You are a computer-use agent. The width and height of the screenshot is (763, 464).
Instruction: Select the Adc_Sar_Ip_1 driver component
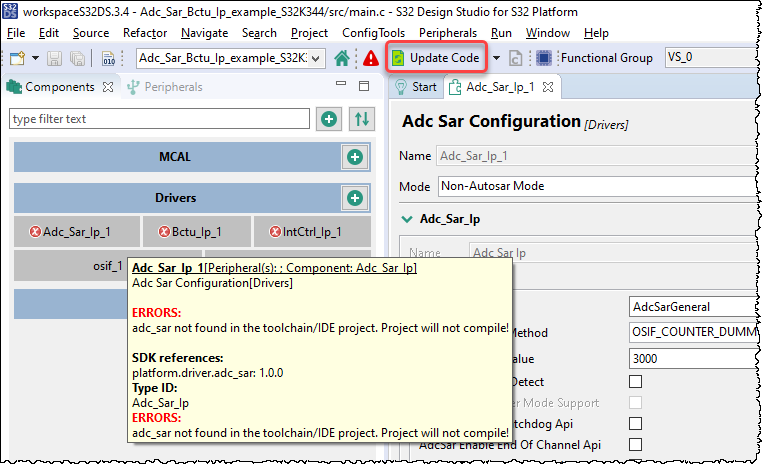point(77,232)
